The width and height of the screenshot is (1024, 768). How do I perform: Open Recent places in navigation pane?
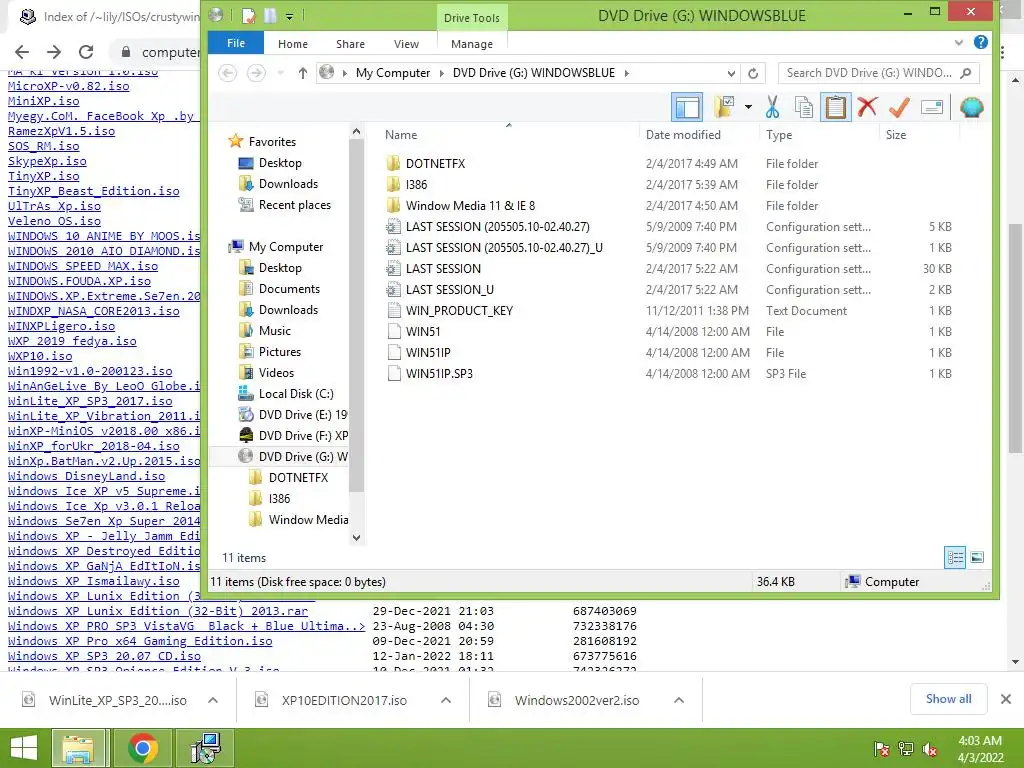[x=294, y=205]
